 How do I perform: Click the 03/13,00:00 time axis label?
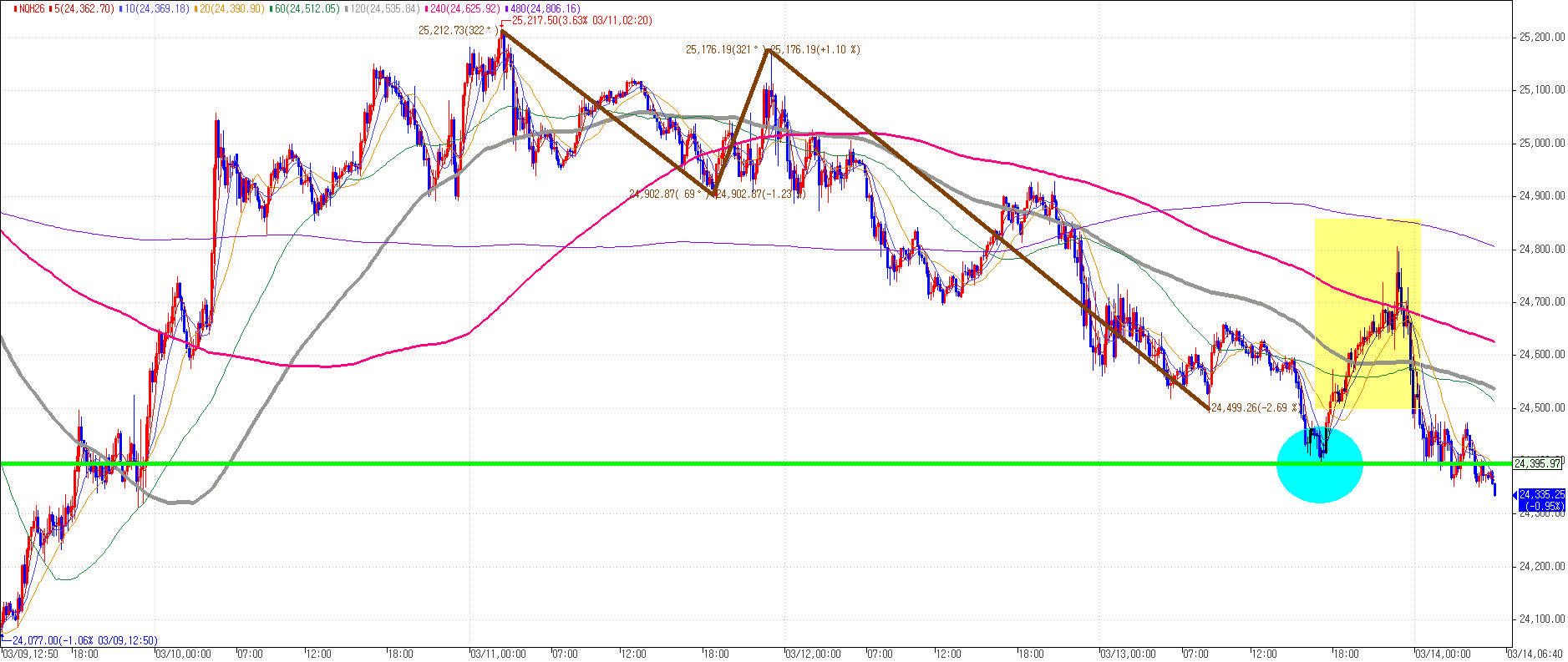tap(1128, 654)
